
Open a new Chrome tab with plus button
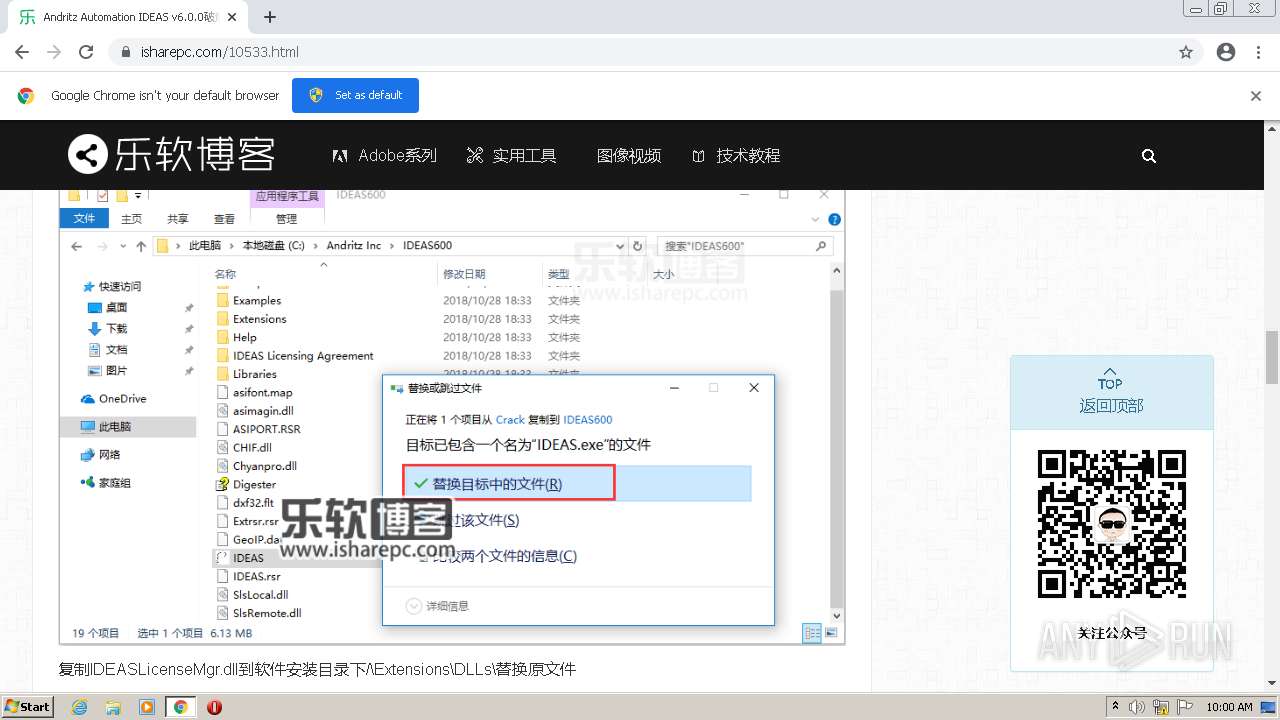coord(270,17)
